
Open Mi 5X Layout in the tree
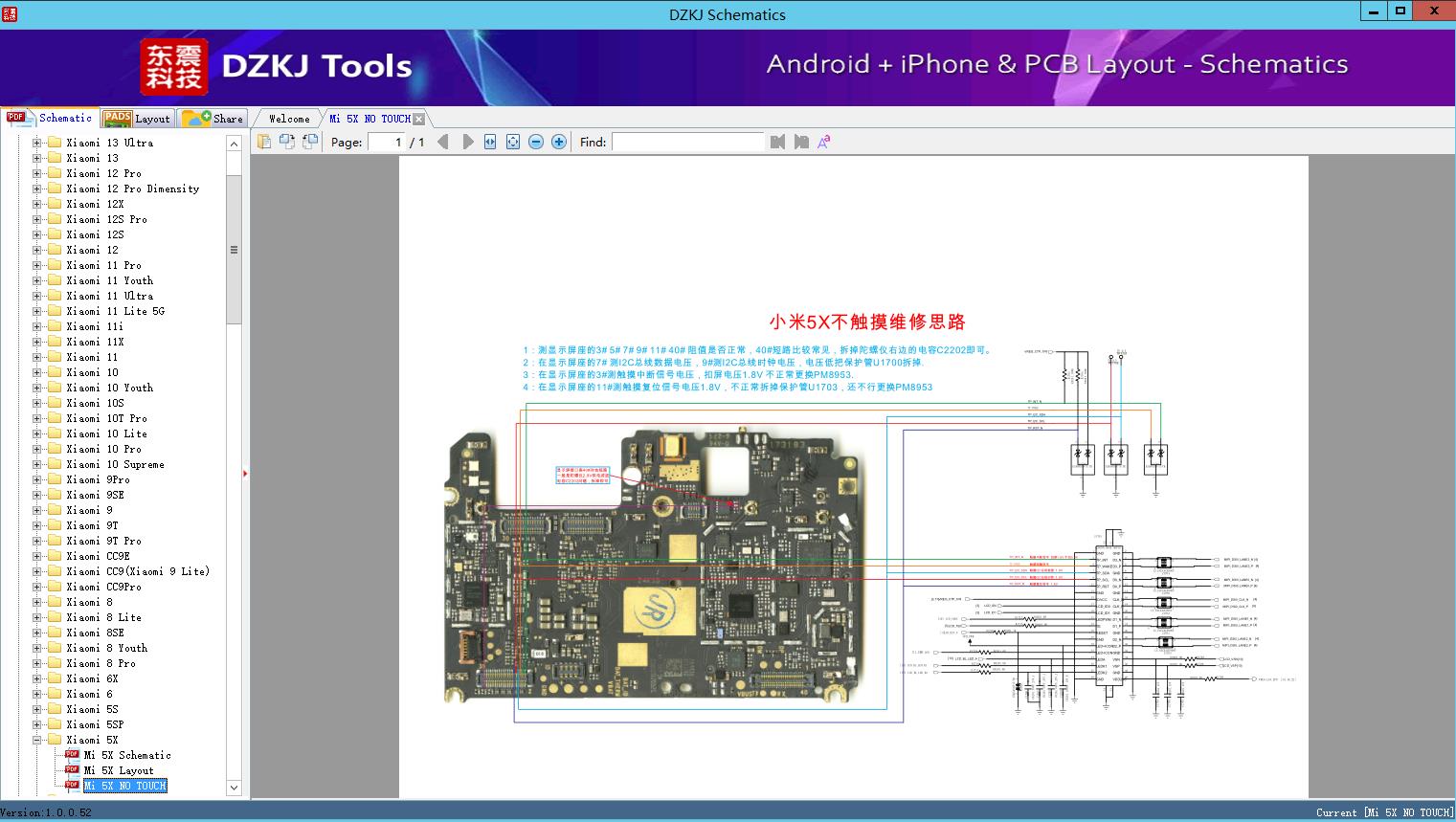[x=119, y=770]
